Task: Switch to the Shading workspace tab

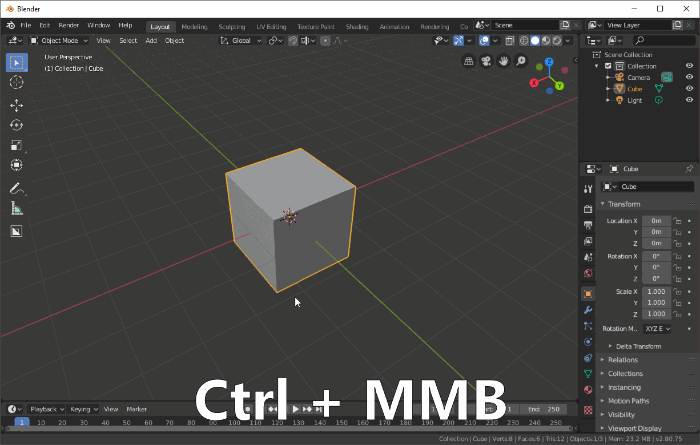Action: tap(357, 27)
